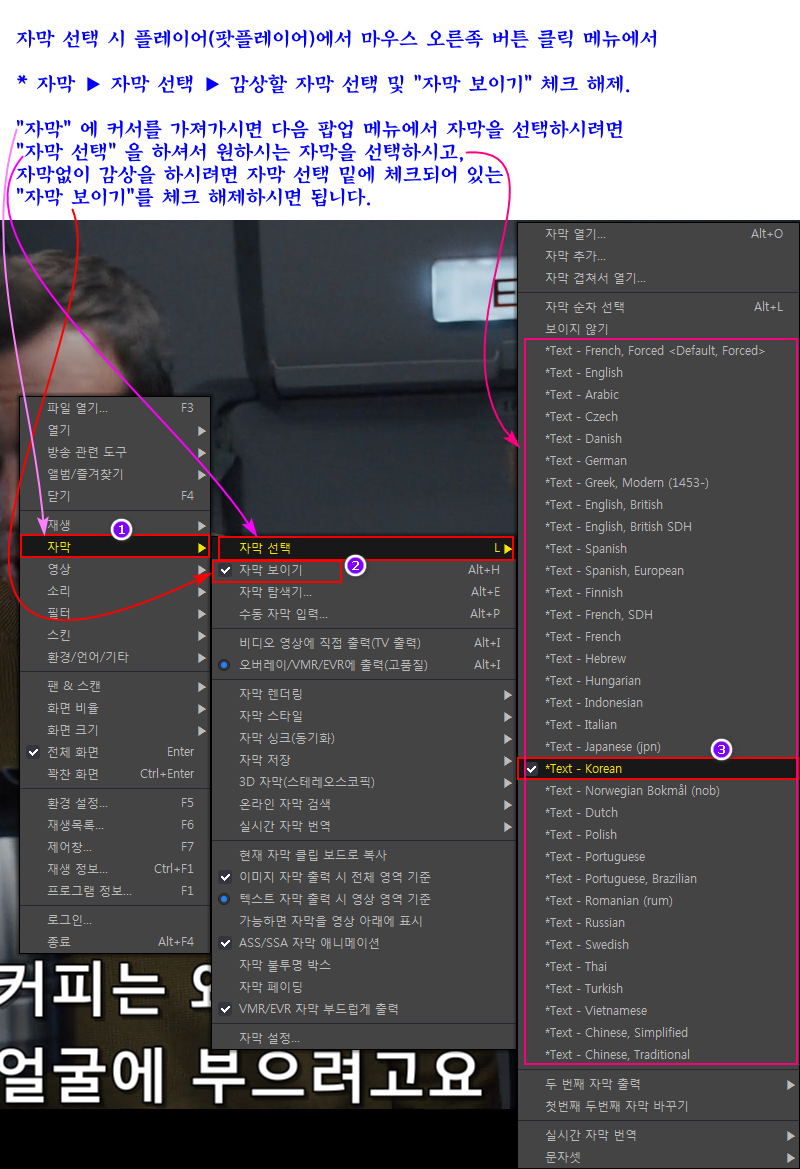Expand the 열기 submenu arrow

point(201,430)
